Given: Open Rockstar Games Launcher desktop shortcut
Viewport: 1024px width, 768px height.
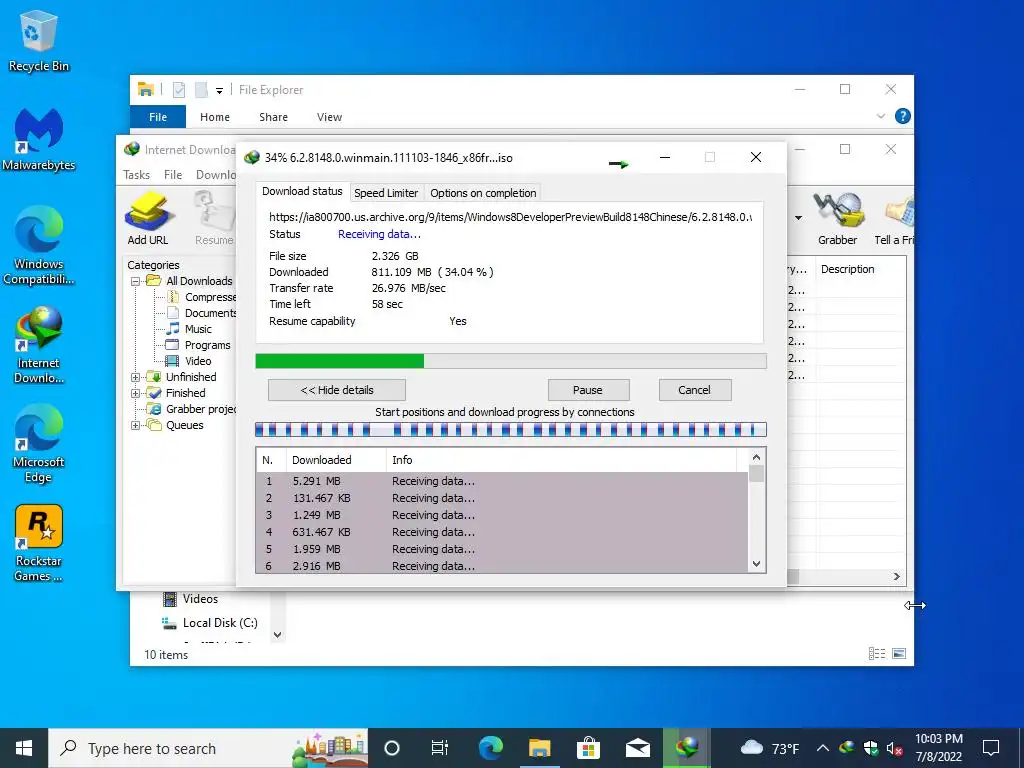Looking at the screenshot, I should 39,543.
